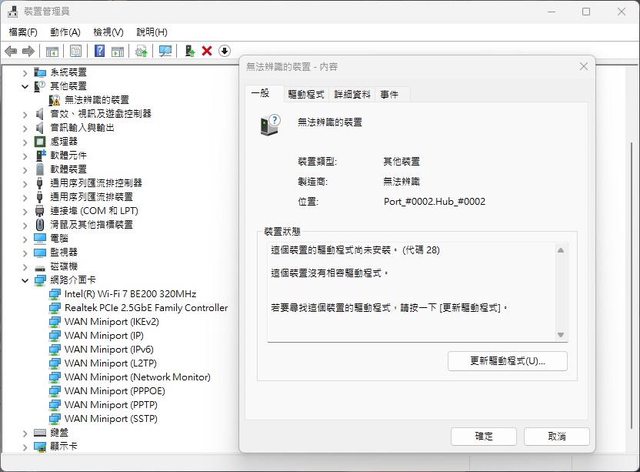
Task: Click the green Update driver toolbar icon
Action: [190, 51]
